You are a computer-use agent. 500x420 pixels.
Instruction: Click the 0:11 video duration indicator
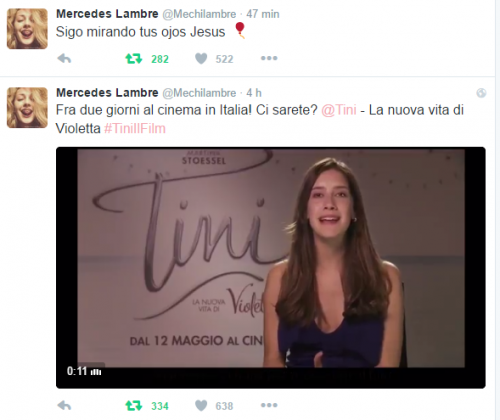(x=84, y=371)
